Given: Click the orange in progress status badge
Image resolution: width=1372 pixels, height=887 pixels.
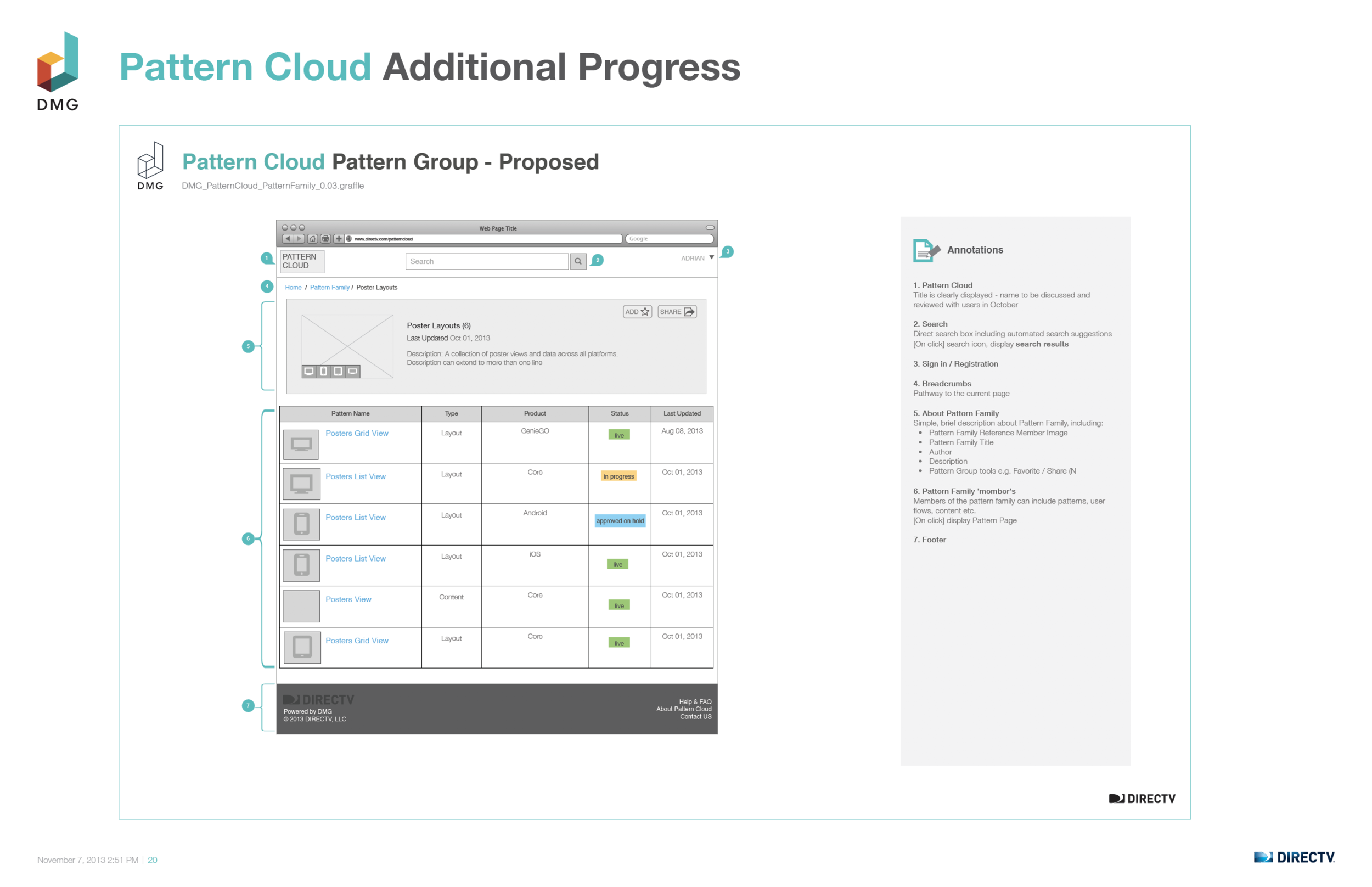Looking at the screenshot, I should click(x=618, y=476).
